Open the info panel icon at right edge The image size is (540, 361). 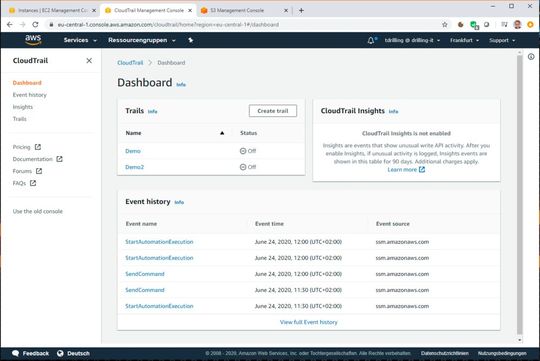[x=531, y=57]
